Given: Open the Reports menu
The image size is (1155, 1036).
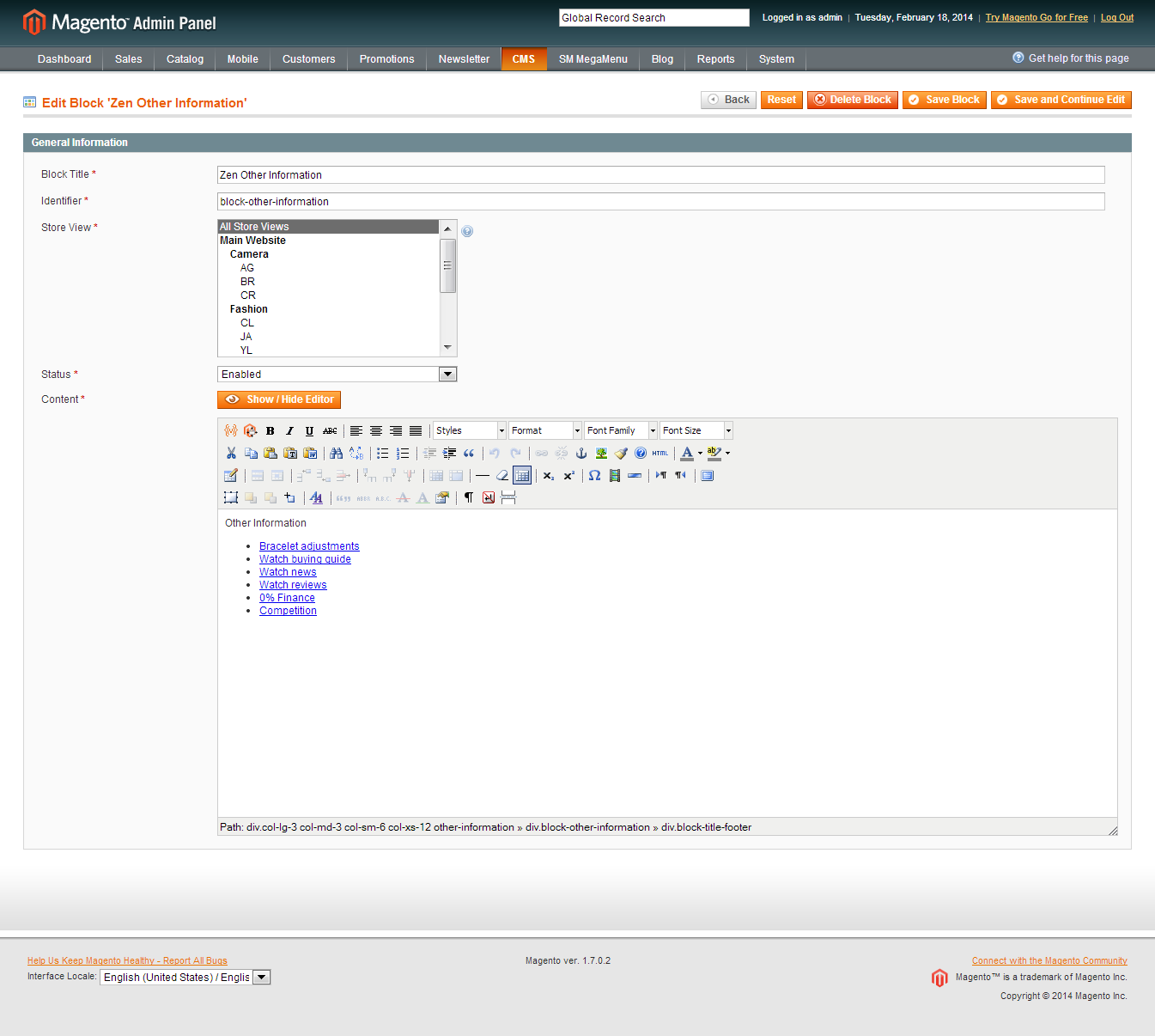Looking at the screenshot, I should pos(715,59).
